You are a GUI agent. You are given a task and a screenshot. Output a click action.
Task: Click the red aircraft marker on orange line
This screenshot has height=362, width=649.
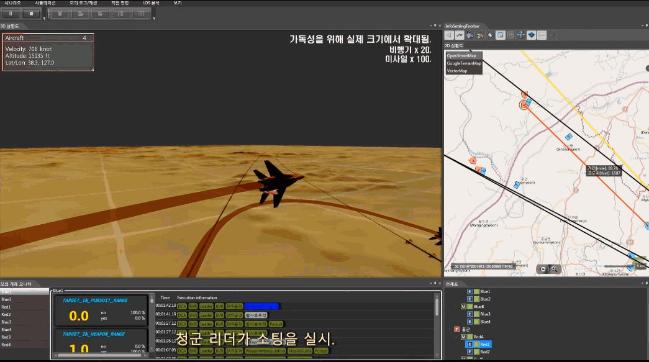click(x=524, y=105)
